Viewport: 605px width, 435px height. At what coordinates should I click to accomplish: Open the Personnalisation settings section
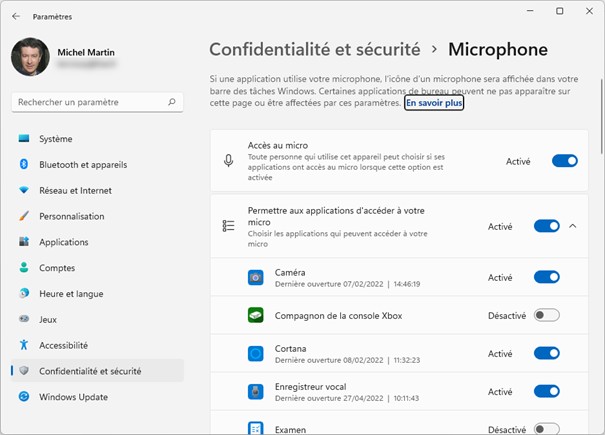coord(71,216)
